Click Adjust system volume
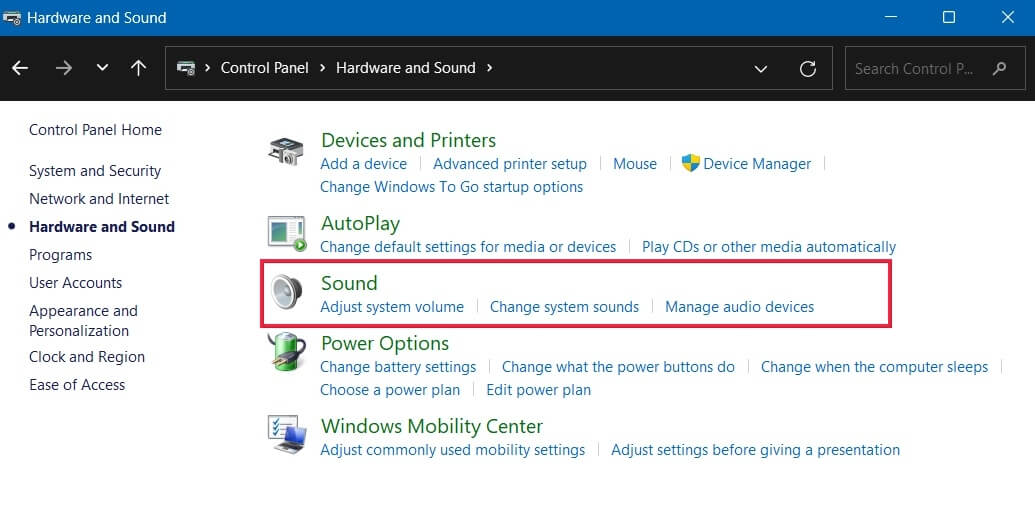1035x519 pixels. click(x=392, y=307)
